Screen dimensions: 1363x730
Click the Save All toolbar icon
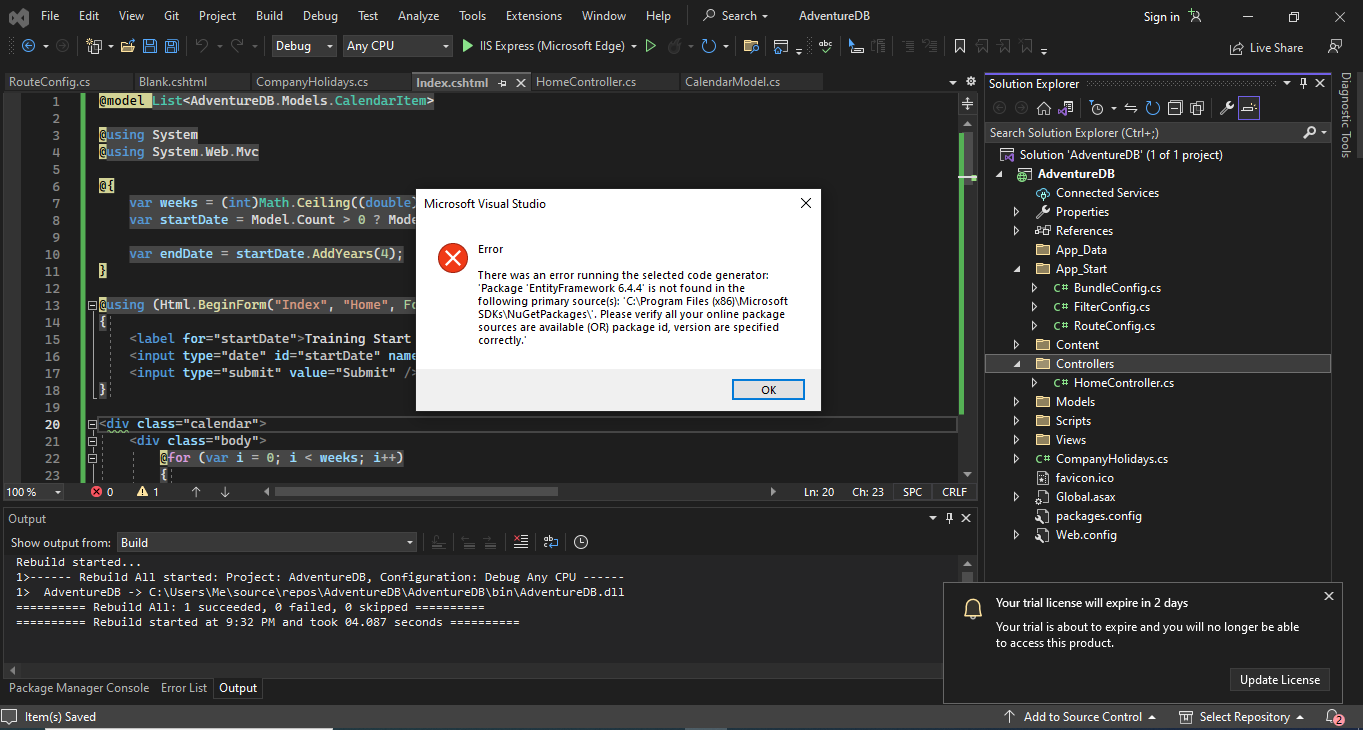pyautogui.click(x=171, y=46)
